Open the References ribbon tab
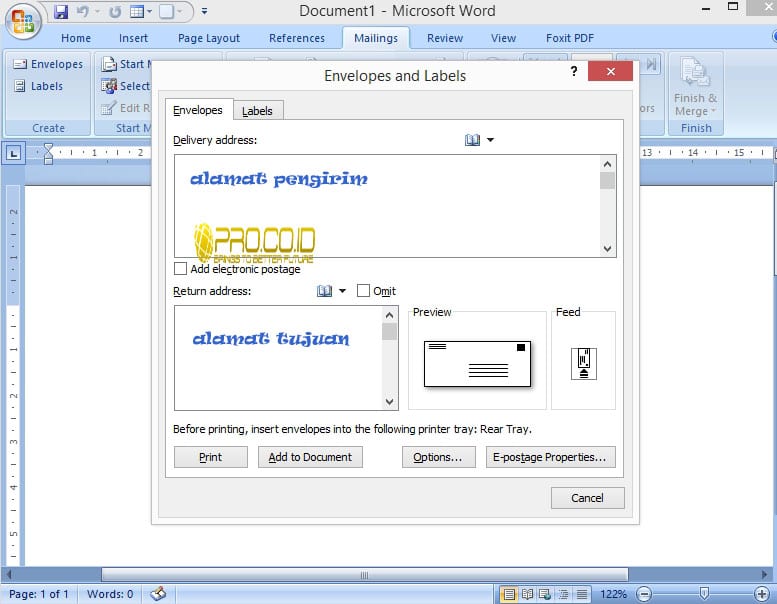 [x=297, y=38]
